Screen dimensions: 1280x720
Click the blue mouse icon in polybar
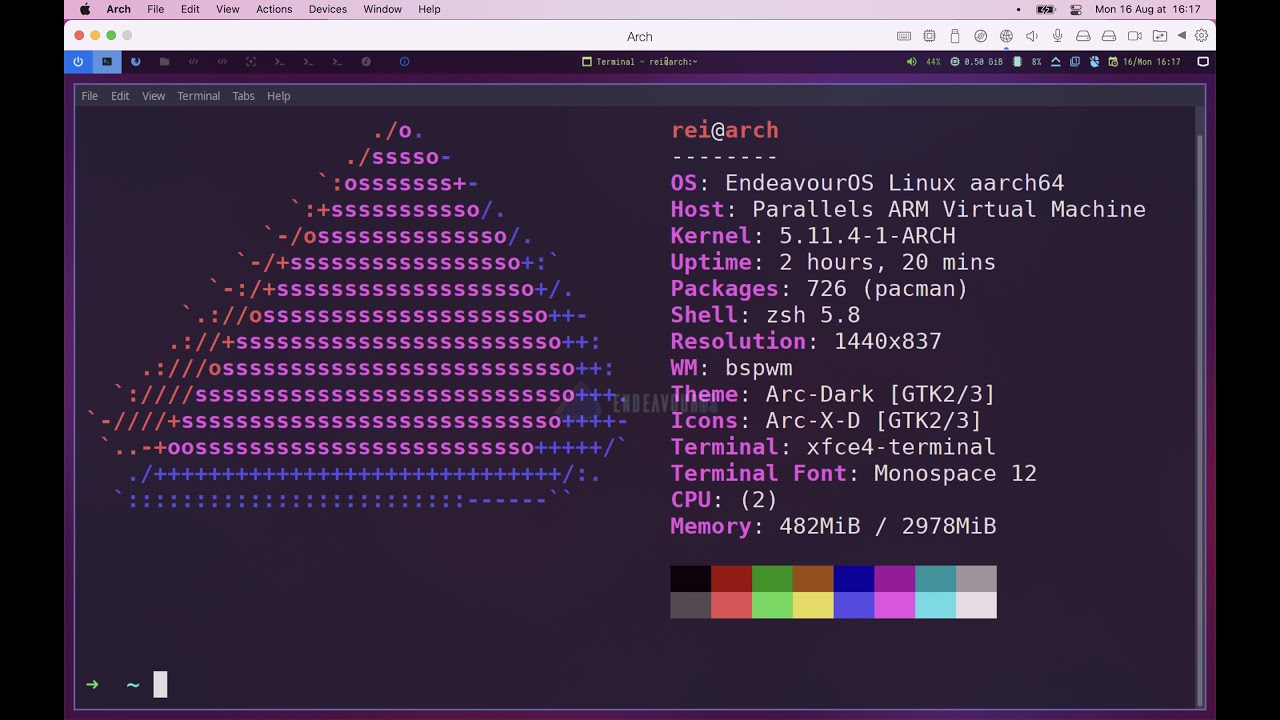pyautogui.click(x=1094, y=61)
